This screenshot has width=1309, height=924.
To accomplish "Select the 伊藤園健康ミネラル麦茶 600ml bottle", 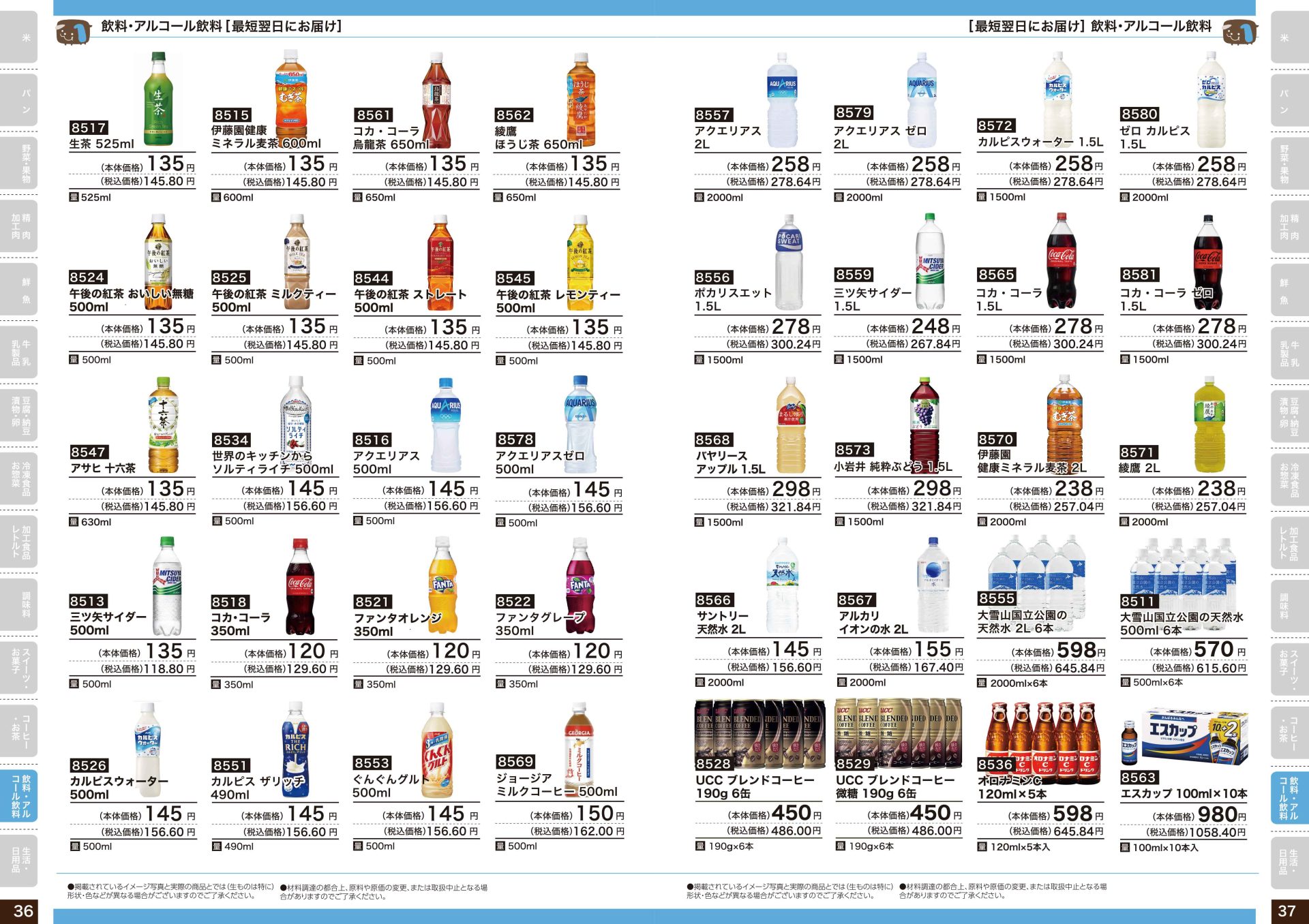I will click(292, 95).
